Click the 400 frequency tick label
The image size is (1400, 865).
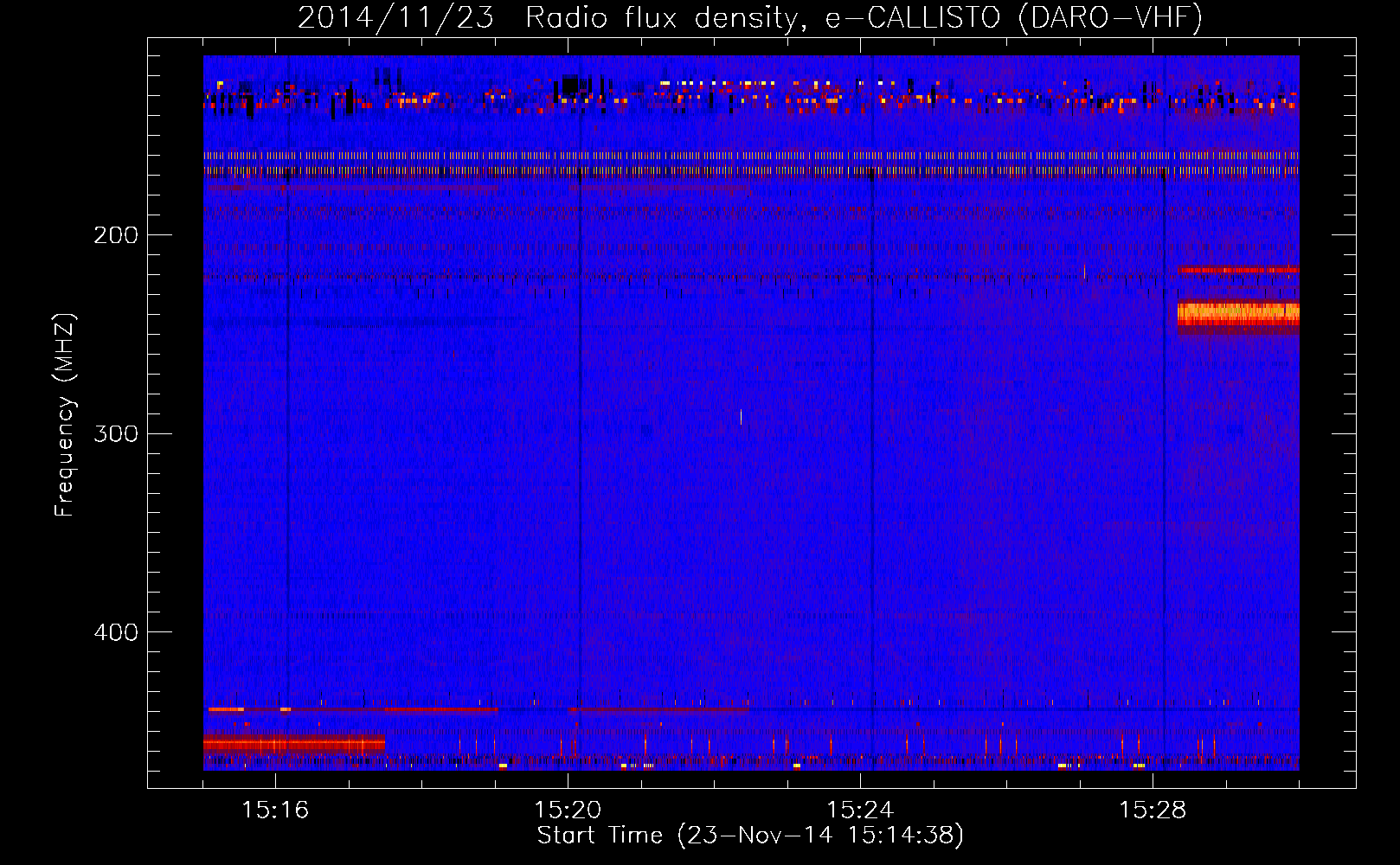coord(116,632)
